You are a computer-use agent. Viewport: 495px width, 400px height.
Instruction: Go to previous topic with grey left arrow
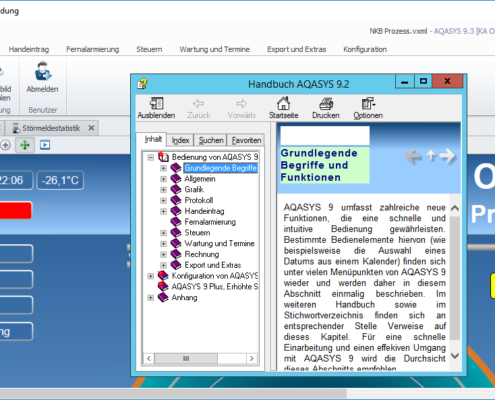[x=413, y=156]
